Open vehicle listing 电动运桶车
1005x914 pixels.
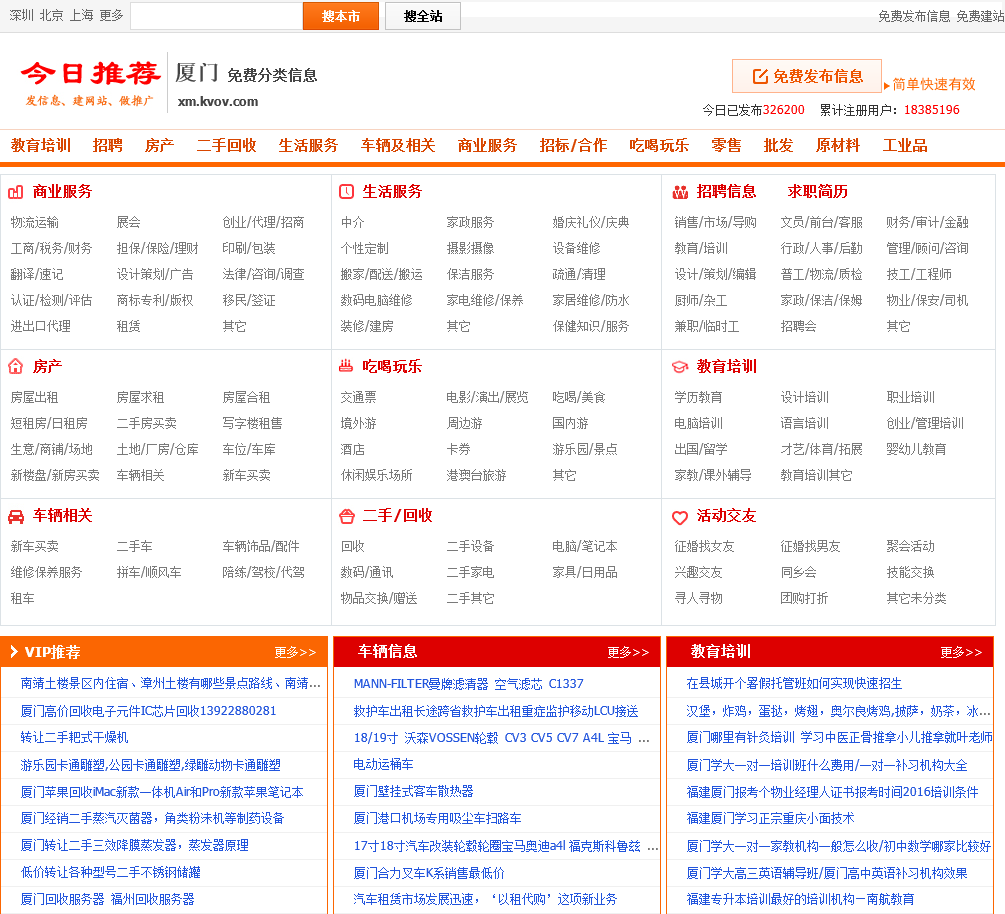[x=383, y=765]
